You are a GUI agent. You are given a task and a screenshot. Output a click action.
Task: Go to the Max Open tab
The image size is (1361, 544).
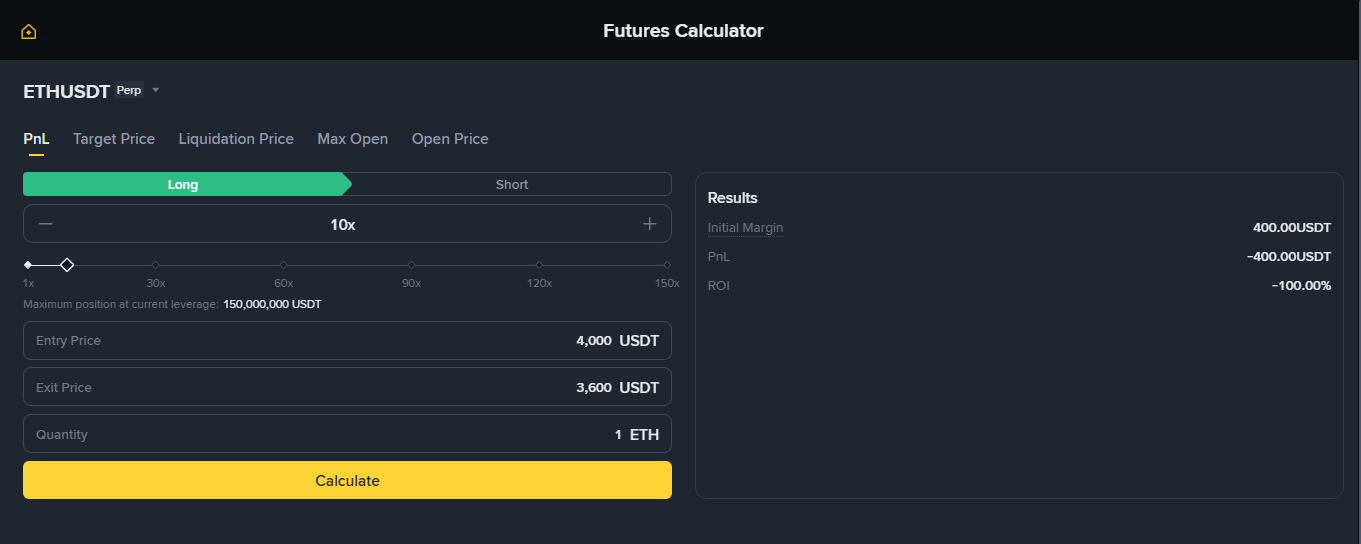coord(353,139)
